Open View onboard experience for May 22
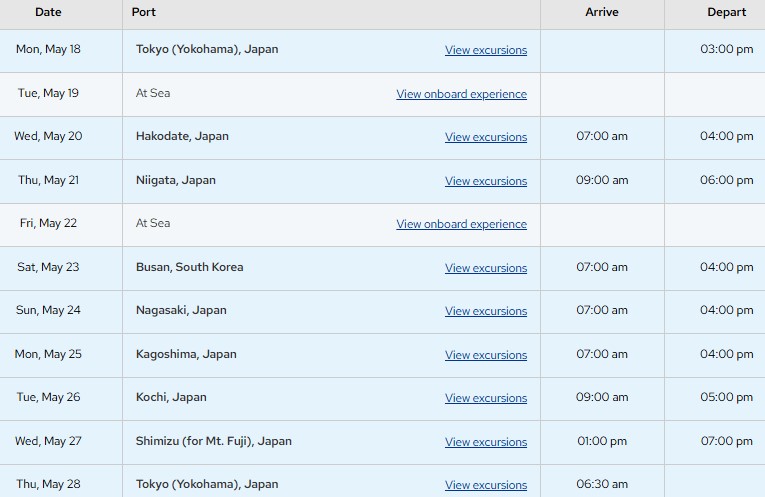The height and width of the screenshot is (497, 765). (462, 224)
